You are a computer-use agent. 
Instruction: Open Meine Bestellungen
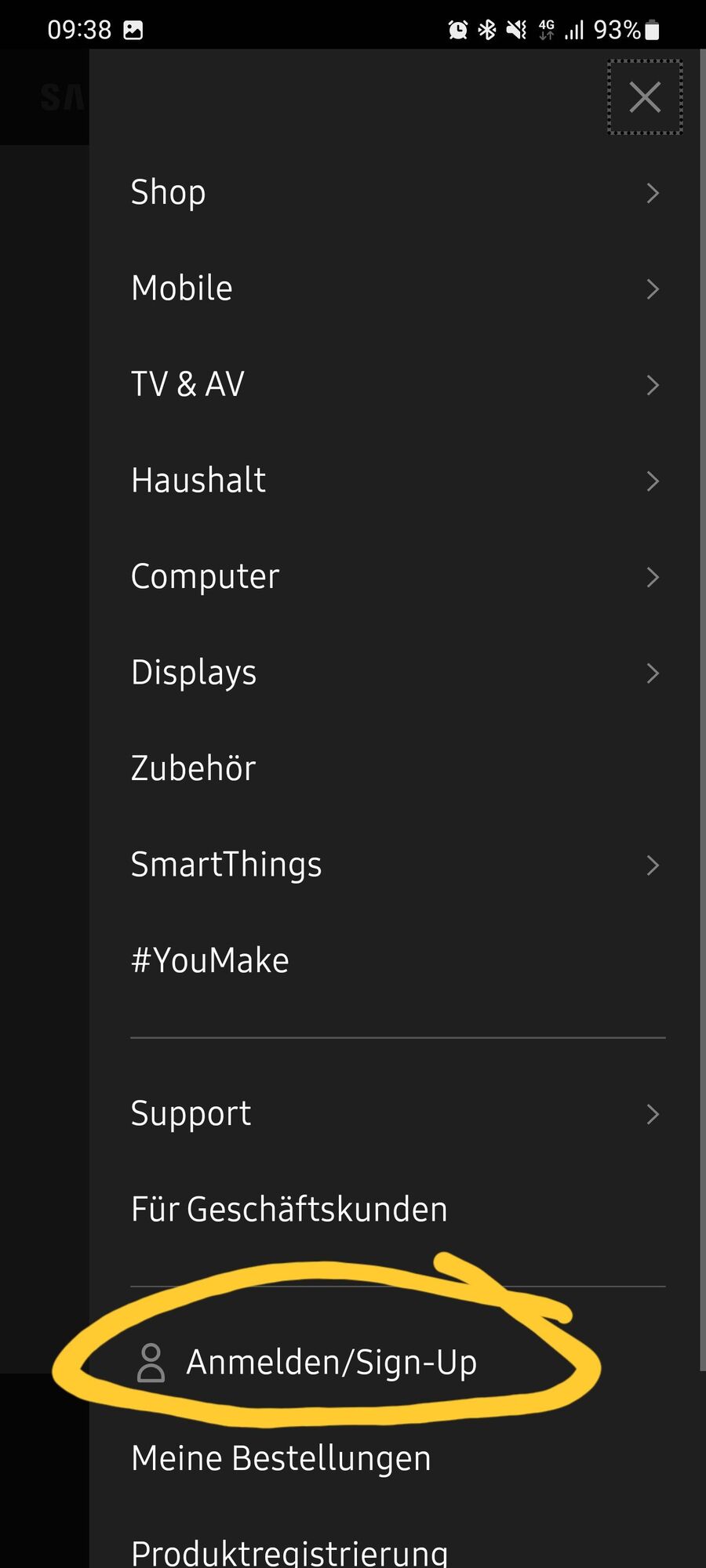[x=281, y=1459]
